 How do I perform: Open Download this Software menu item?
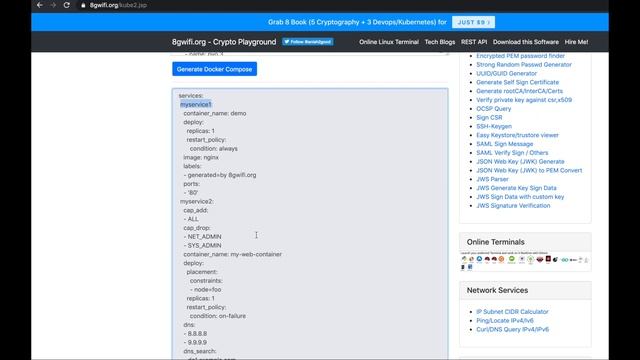[x=526, y=42]
